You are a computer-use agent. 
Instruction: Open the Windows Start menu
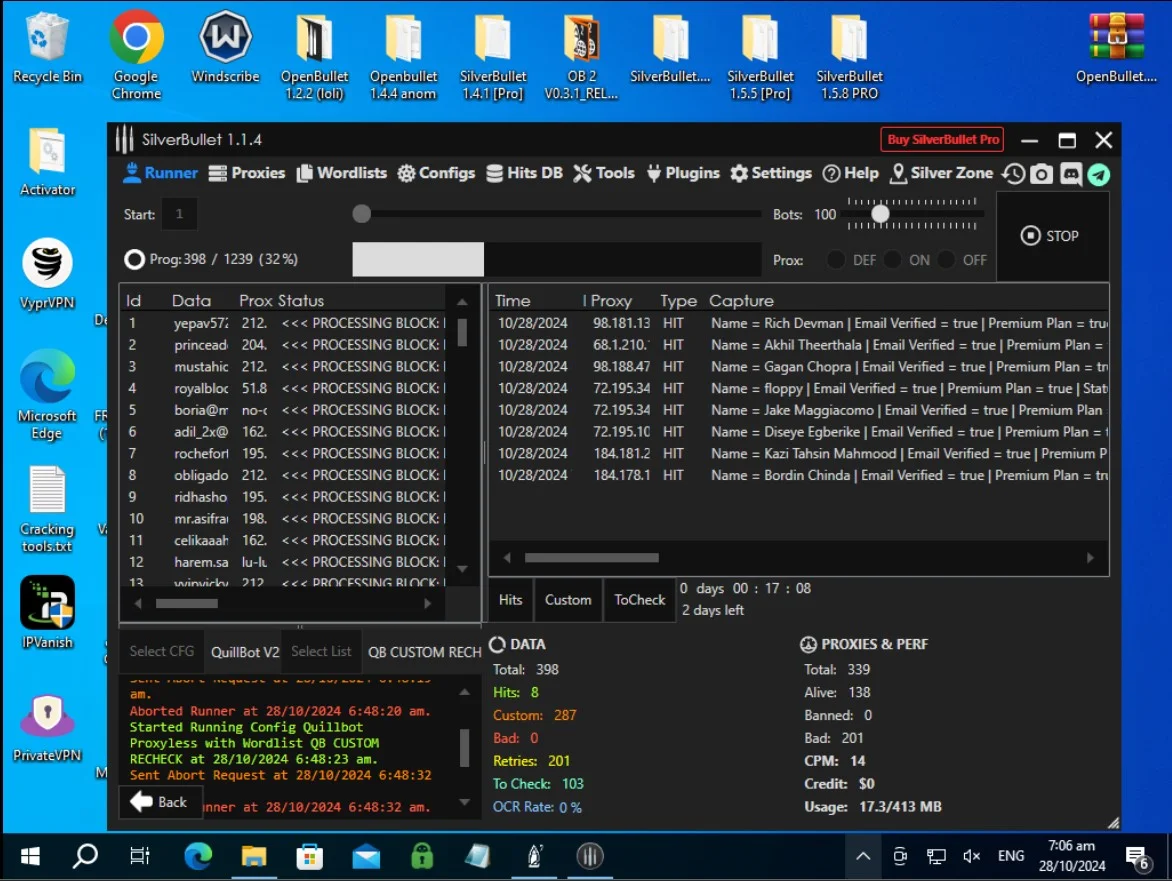pyautogui.click(x=30, y=856)
